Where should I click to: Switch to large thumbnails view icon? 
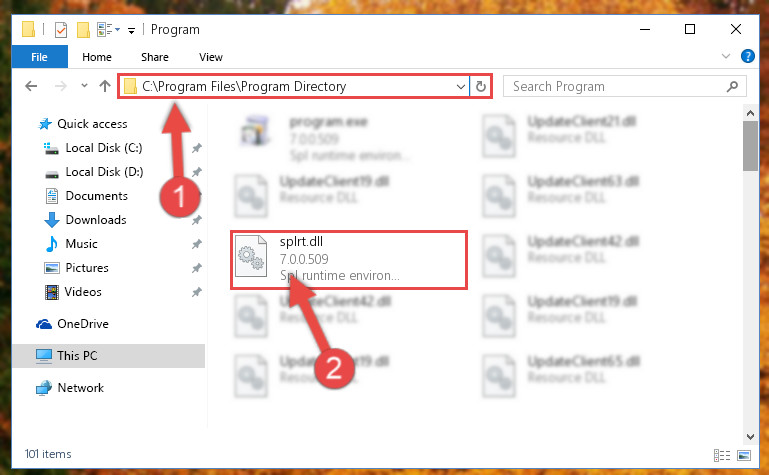[x=743, y=455]
